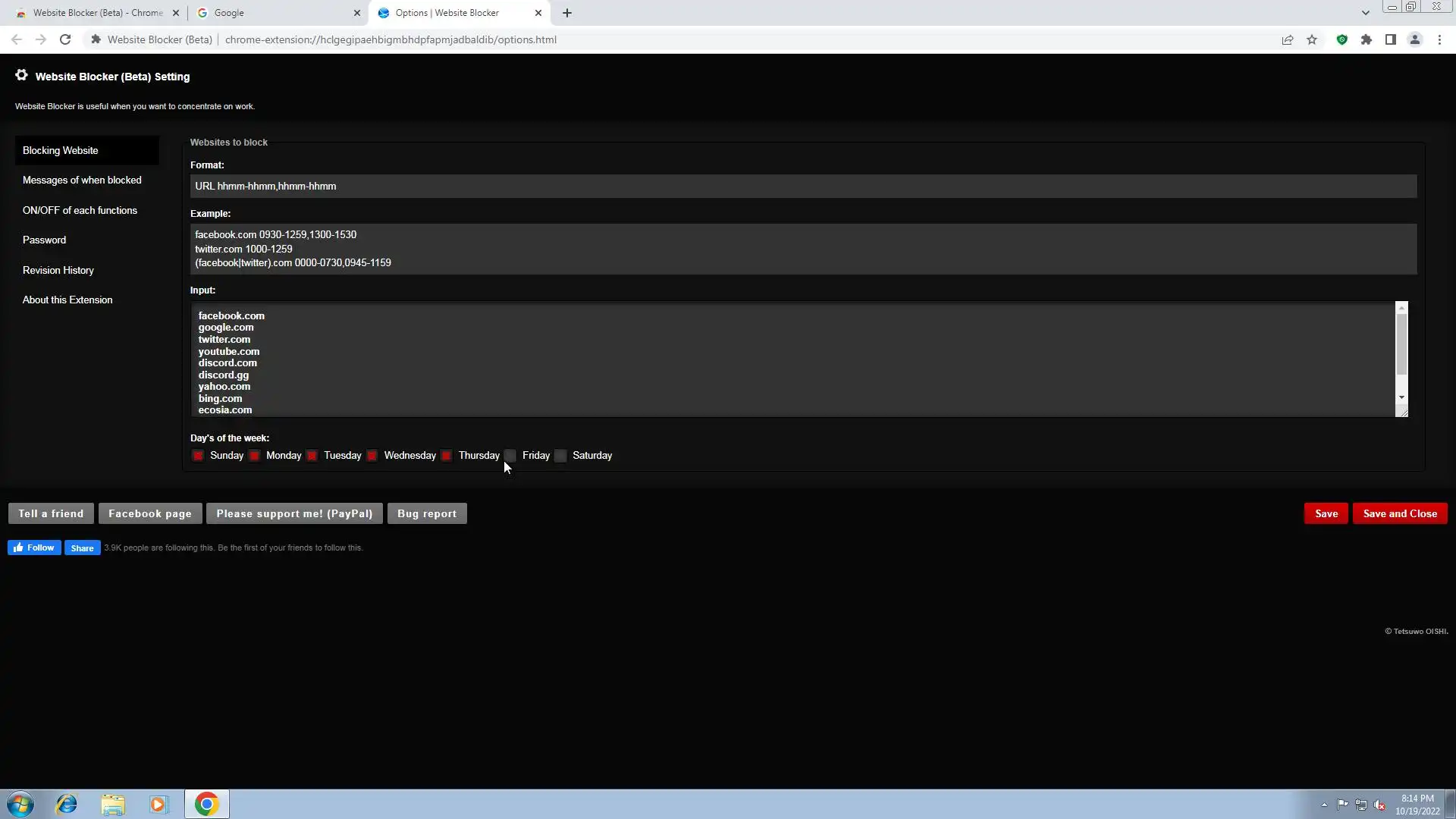Open the Chrome profile avatar
Image resolution: width=1456 pixels, height=819 pixels.
coord(1414,39)
